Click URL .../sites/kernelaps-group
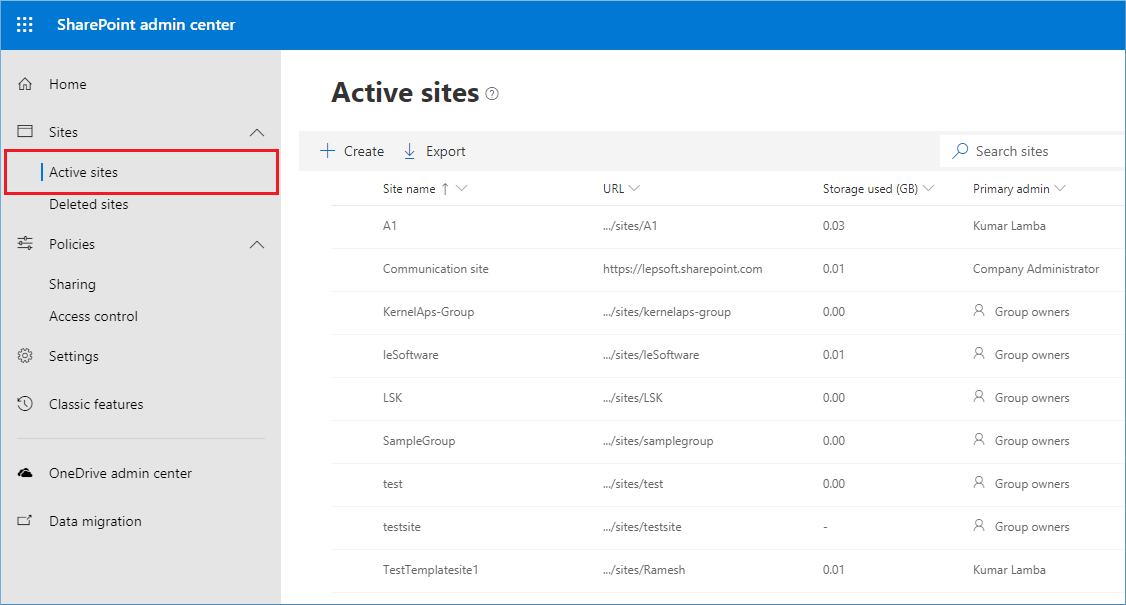This screenshot has width=1126, height=605. point(666,312)
